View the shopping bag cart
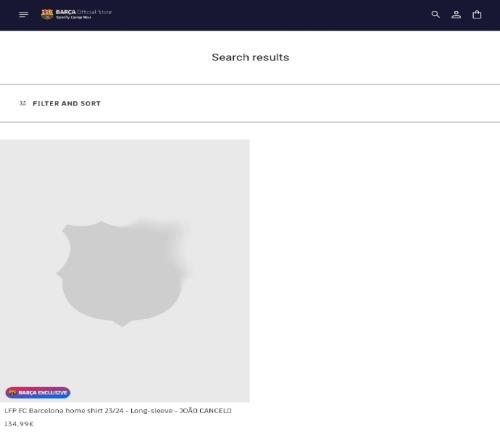Image resolution: width=500 pixels, height=440 pixels. tap(477, 14)
